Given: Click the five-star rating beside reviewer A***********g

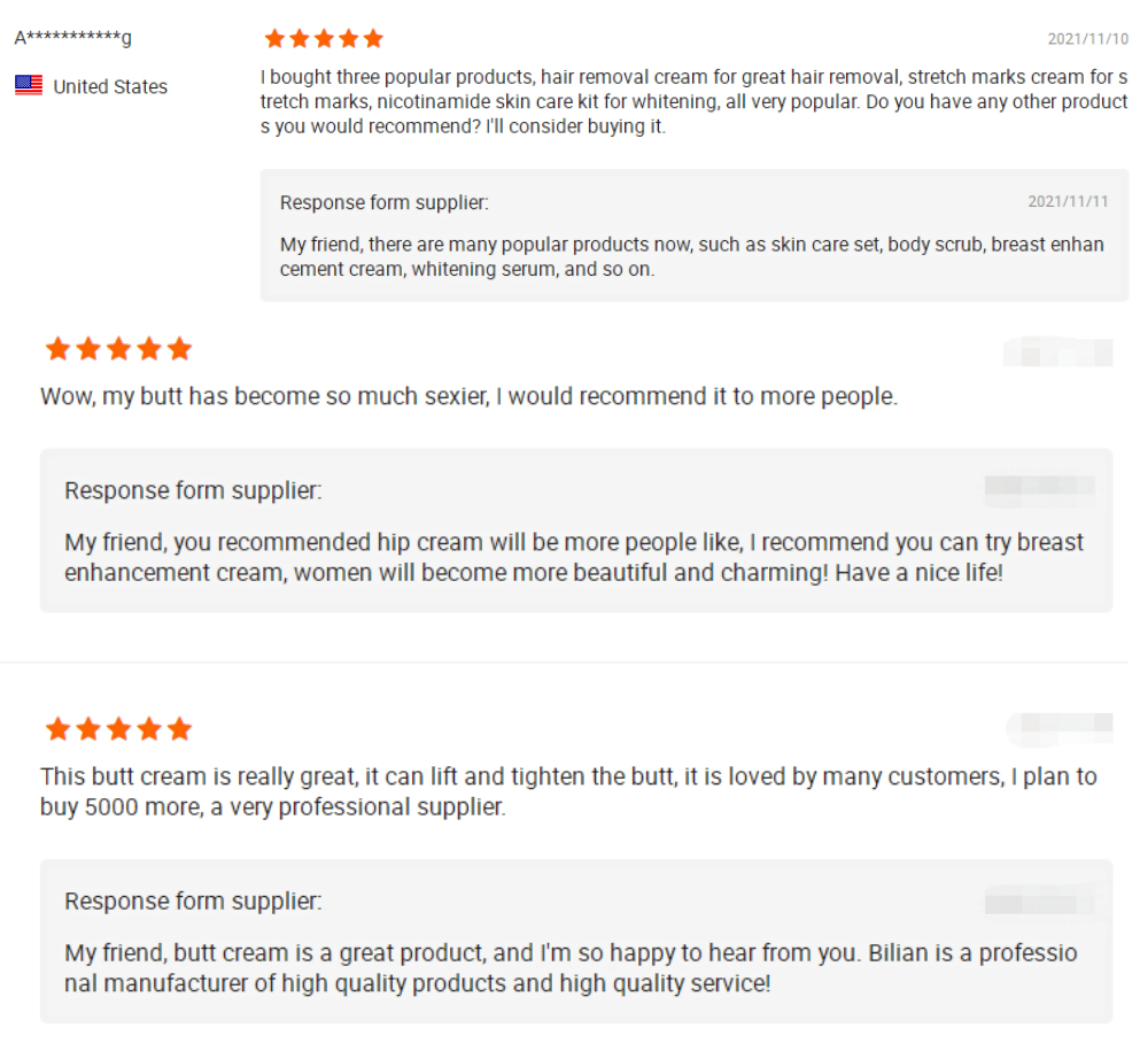Looking at the screenshot, I should [323, 39].
